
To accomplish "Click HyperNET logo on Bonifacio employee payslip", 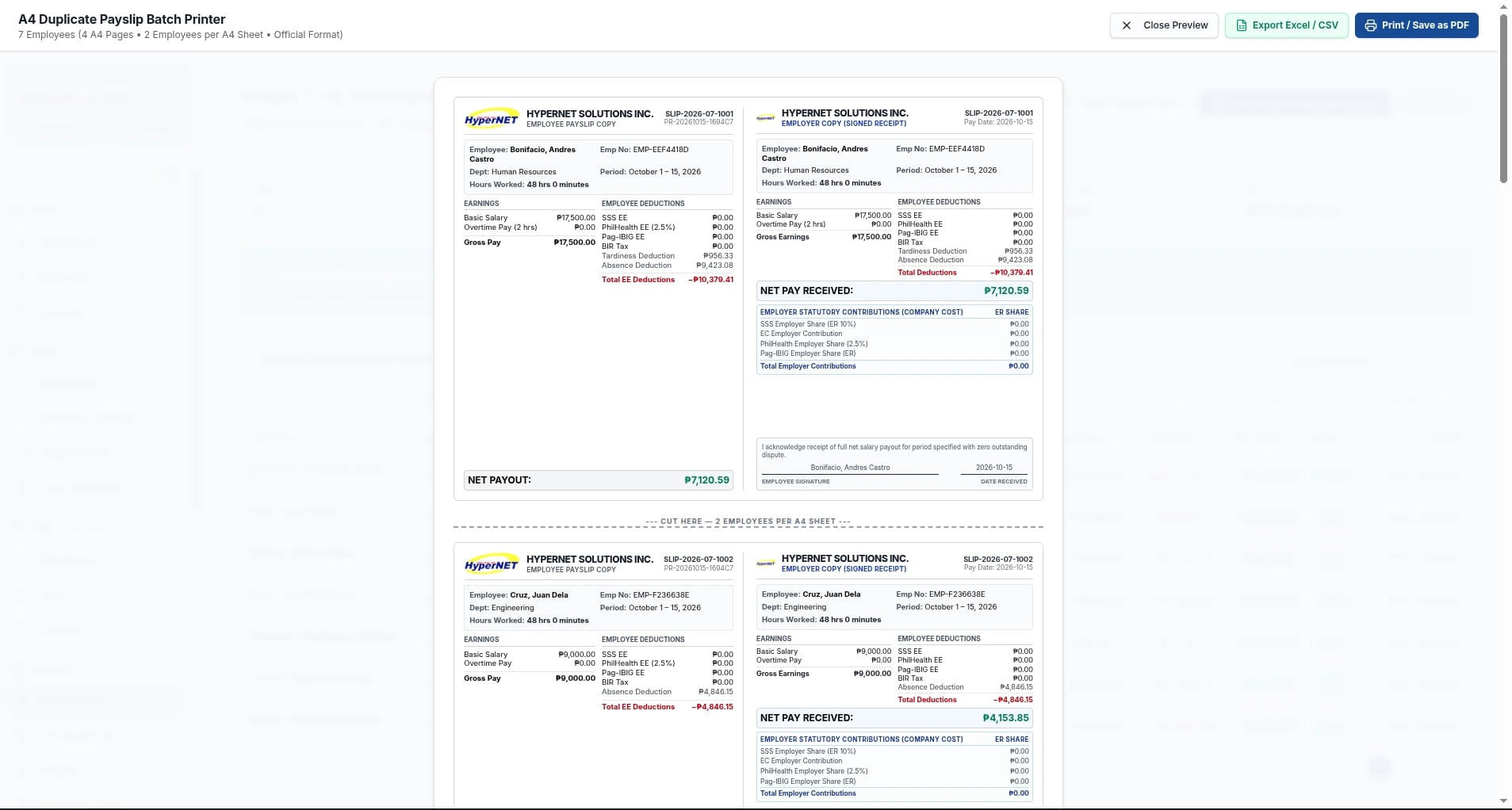I will 492,119.
